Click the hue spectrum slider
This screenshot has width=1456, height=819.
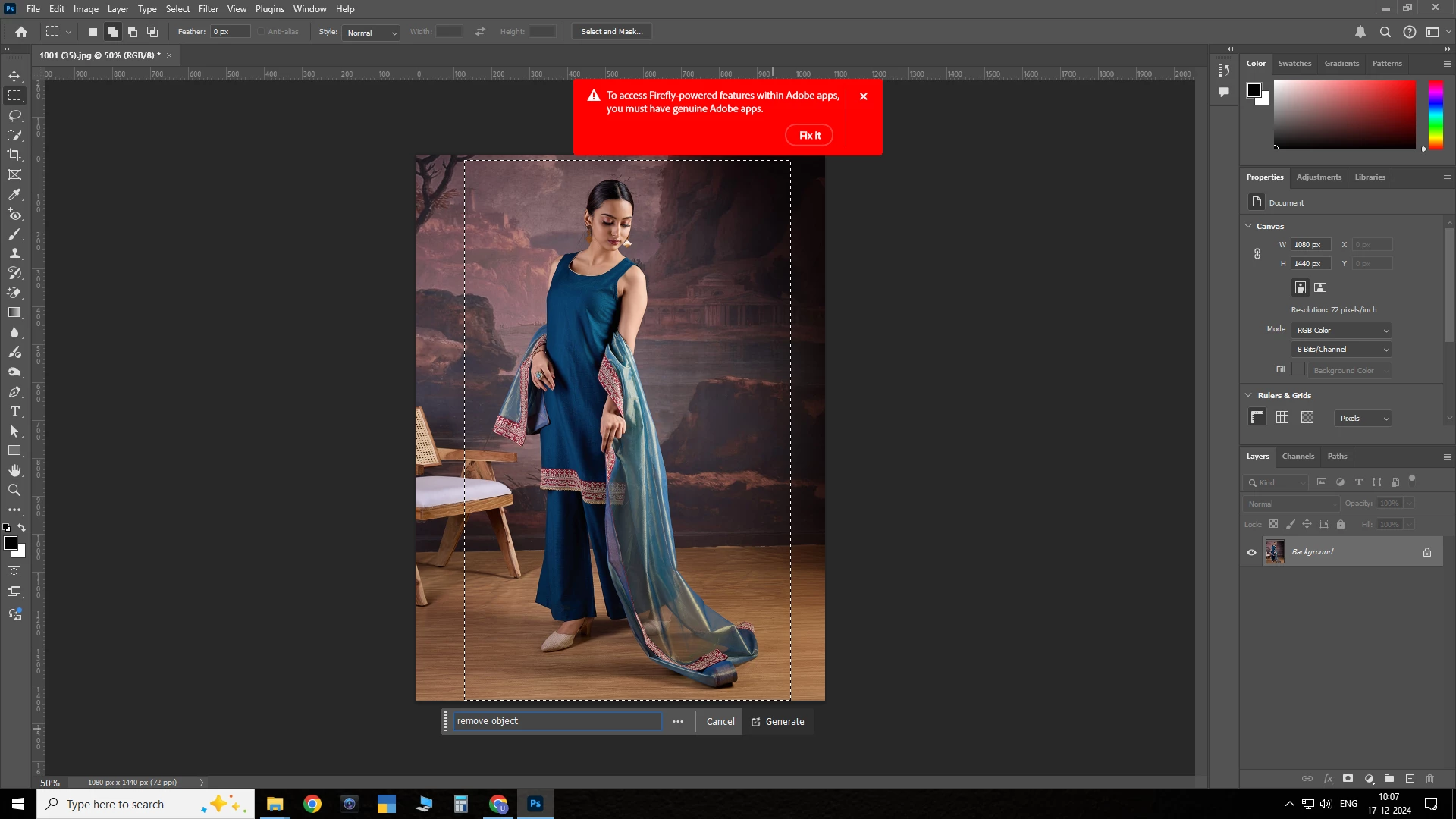[1436, 115]
